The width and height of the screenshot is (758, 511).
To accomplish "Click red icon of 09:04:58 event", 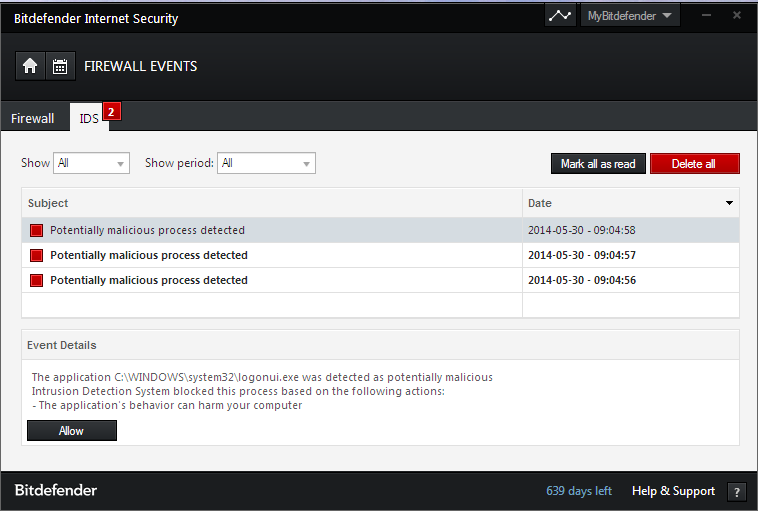I will [x=36, y=231].
